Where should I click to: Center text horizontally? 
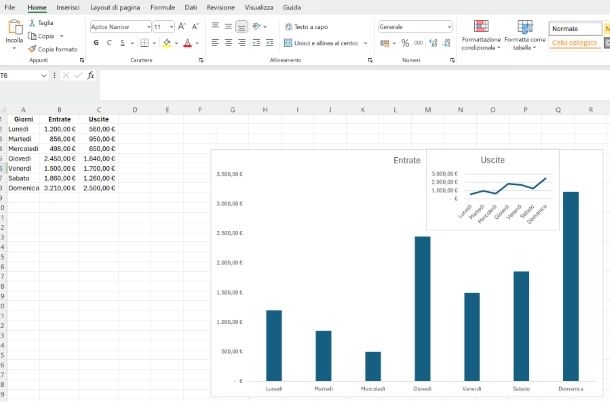tap(228, 43)
